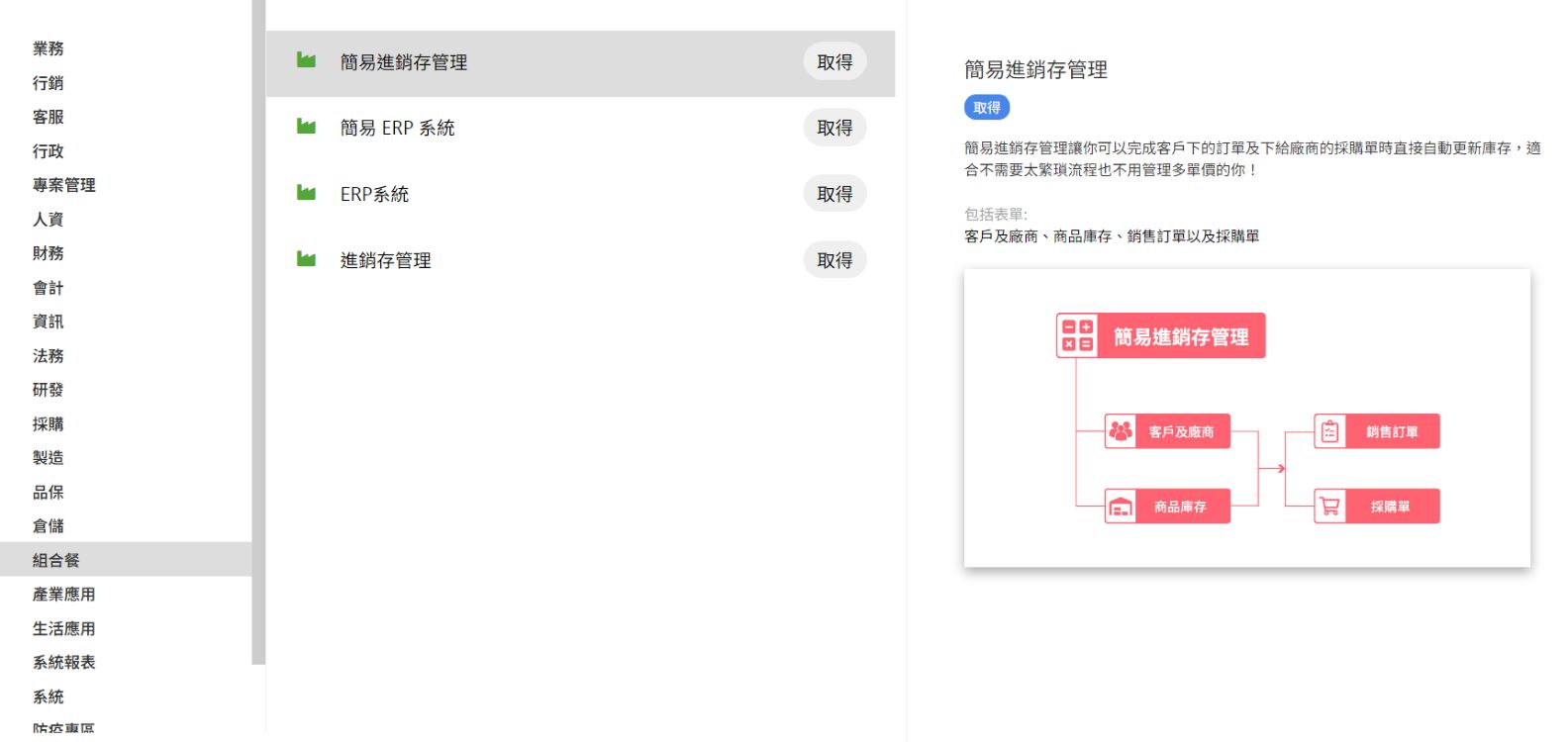The height and width of the screenshot is (742, 1568).
Task: Click the shopping cart icon on 採購單 node
Action: pyautogui.click(x=1329, y=507)
